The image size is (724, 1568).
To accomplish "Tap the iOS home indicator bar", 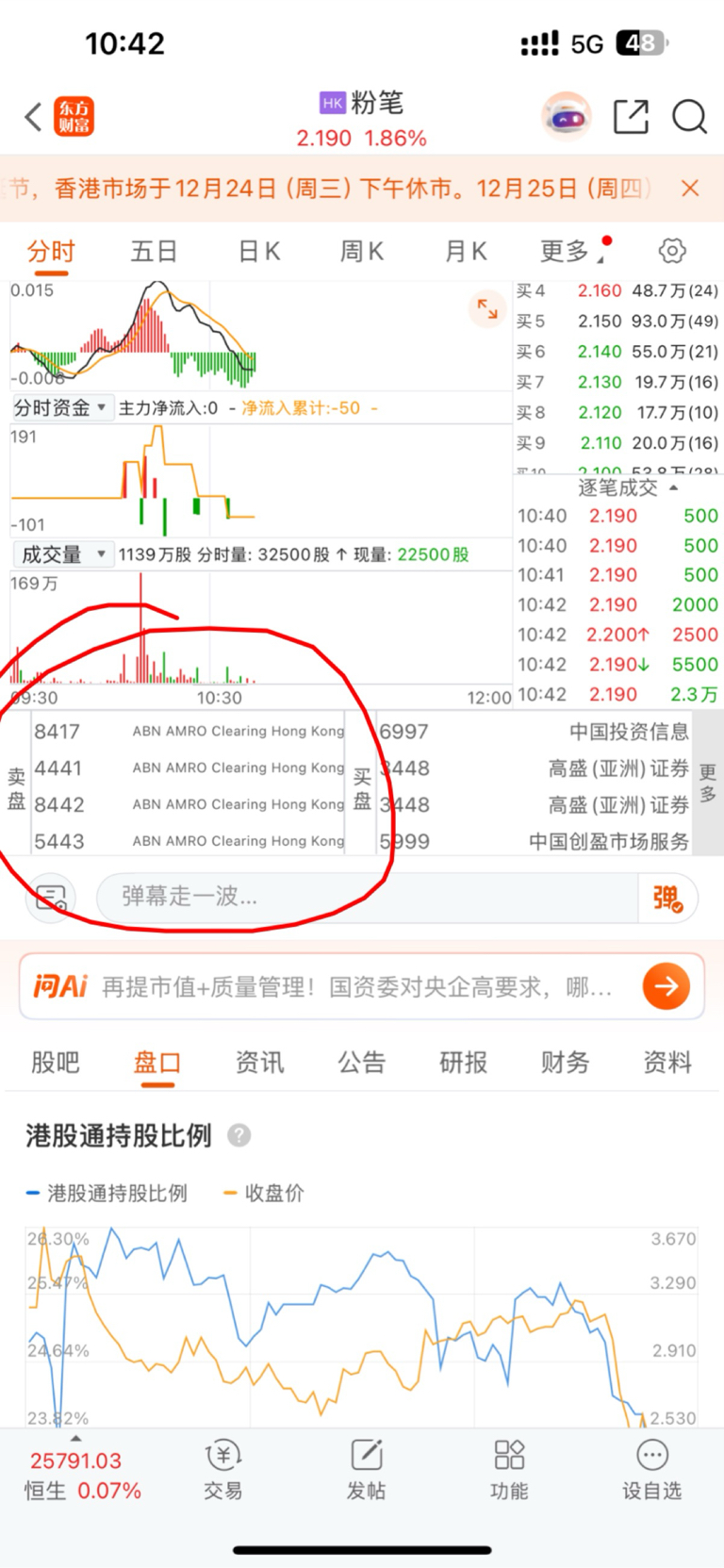I will (362, 1549).
